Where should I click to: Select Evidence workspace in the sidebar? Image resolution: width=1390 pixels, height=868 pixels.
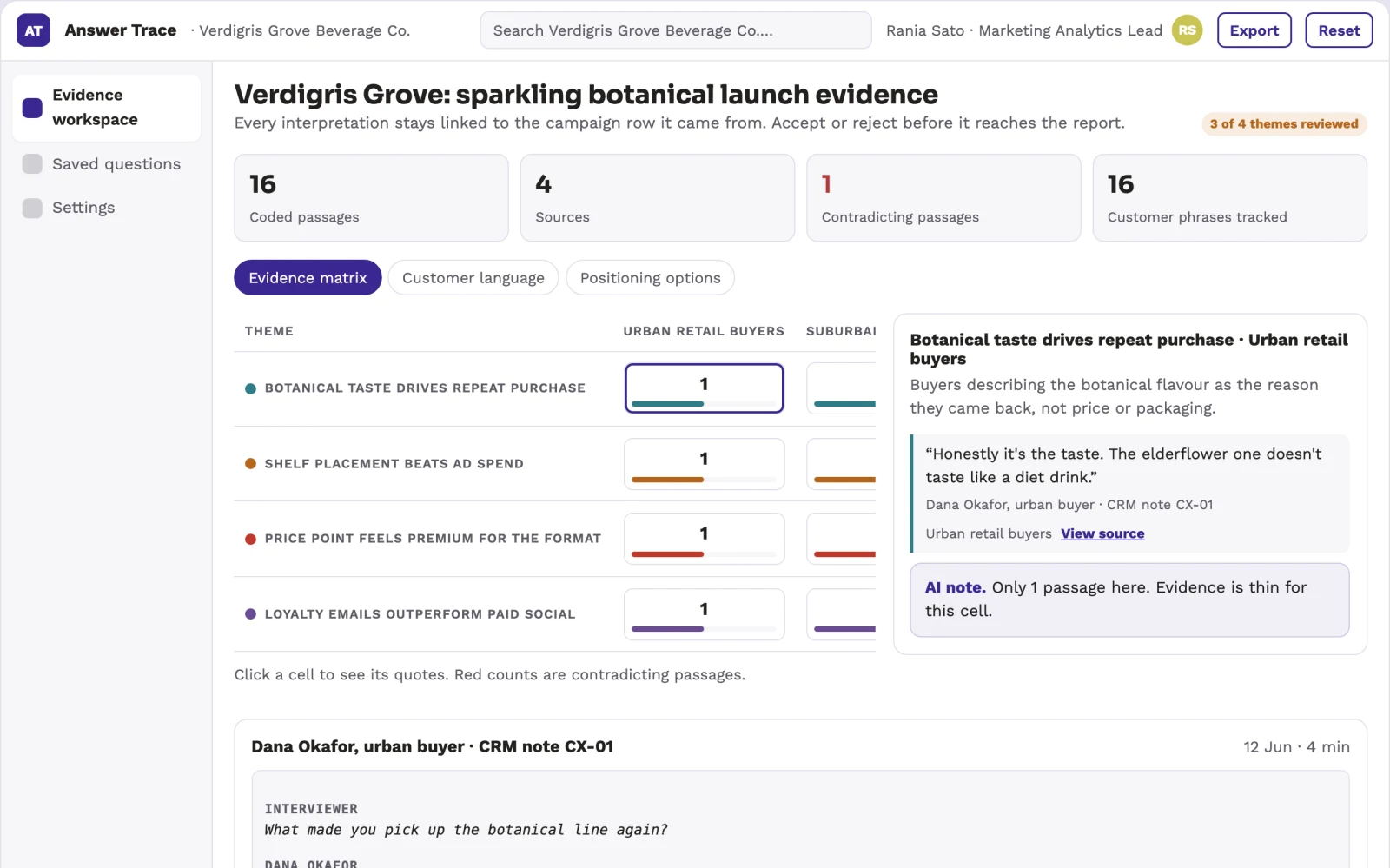[x=107, y=108]
